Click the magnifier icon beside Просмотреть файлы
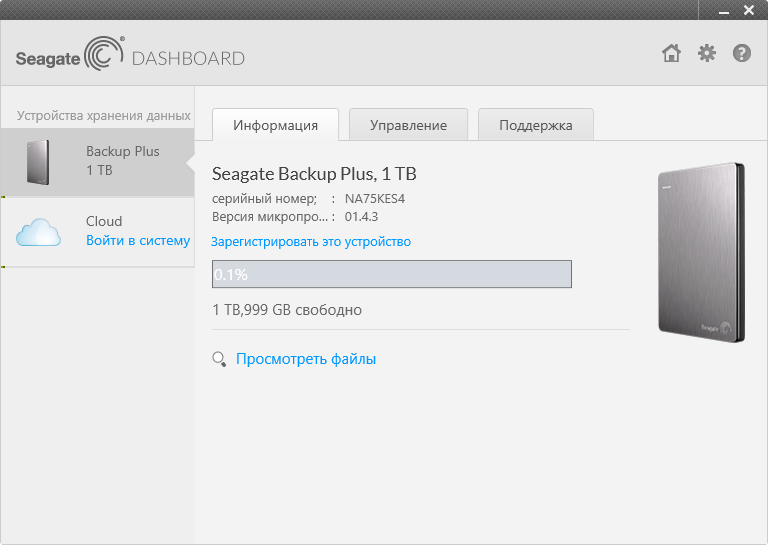 pyautogui.click(x=219, y=359)
